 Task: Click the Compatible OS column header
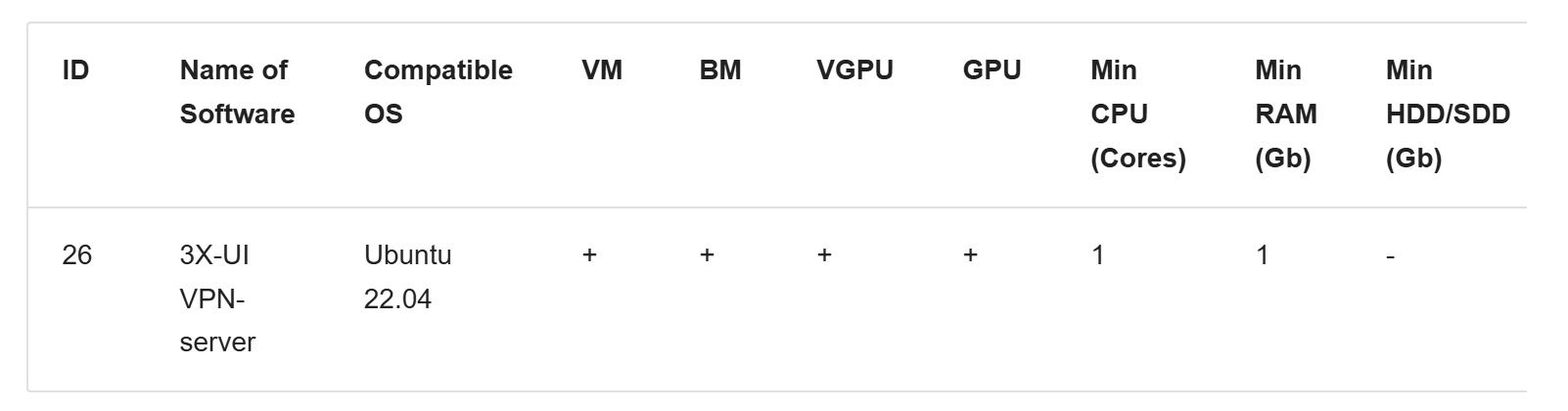[438, 92]
